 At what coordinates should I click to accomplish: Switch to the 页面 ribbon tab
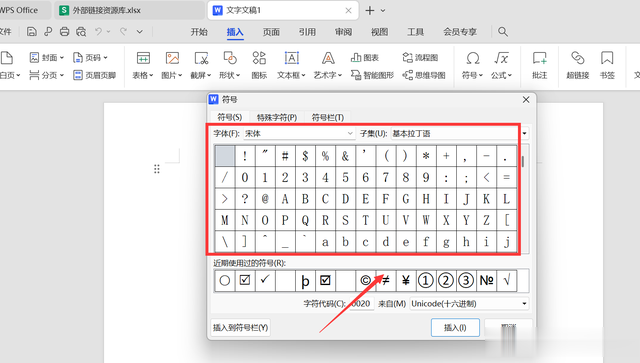point(271,32)
